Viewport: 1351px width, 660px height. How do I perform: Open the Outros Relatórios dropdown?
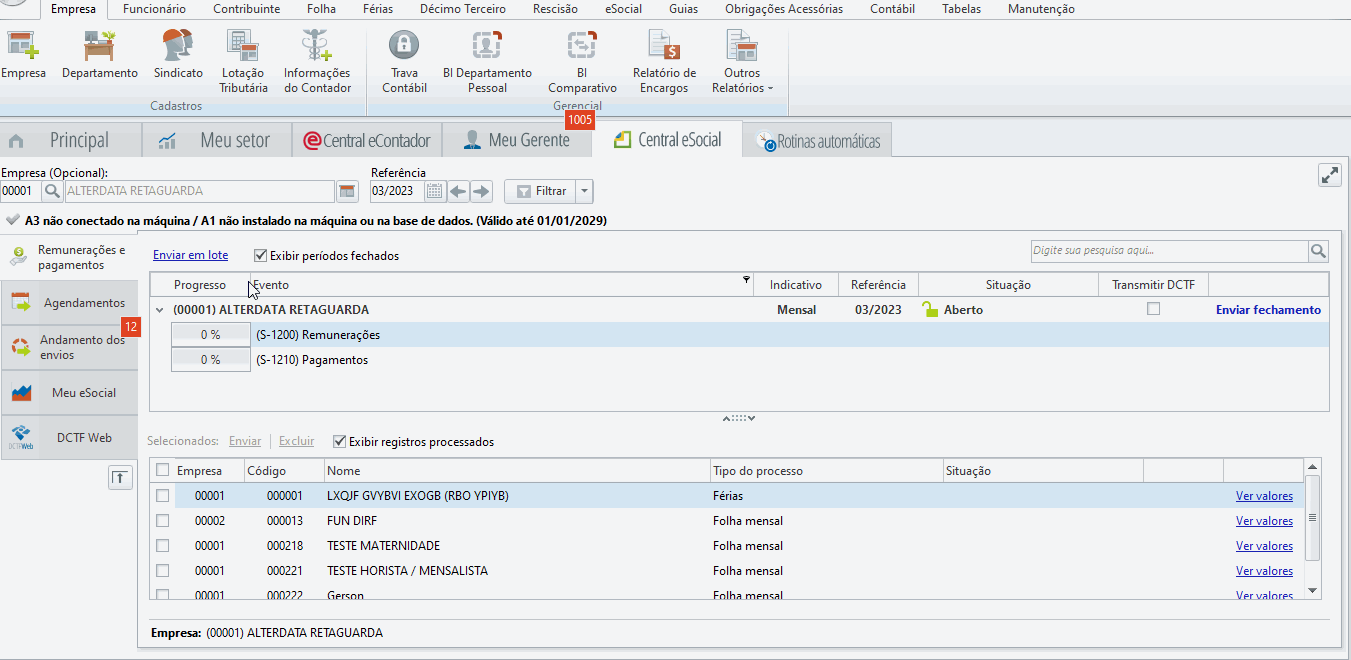(742, 61)
